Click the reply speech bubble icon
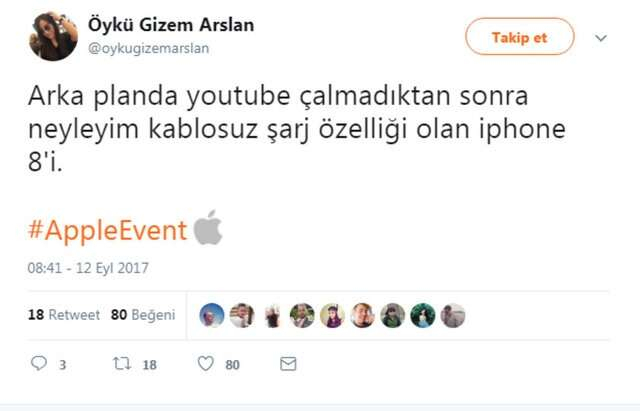Screen dimensions: 640x411 click(x=39, y=363)
